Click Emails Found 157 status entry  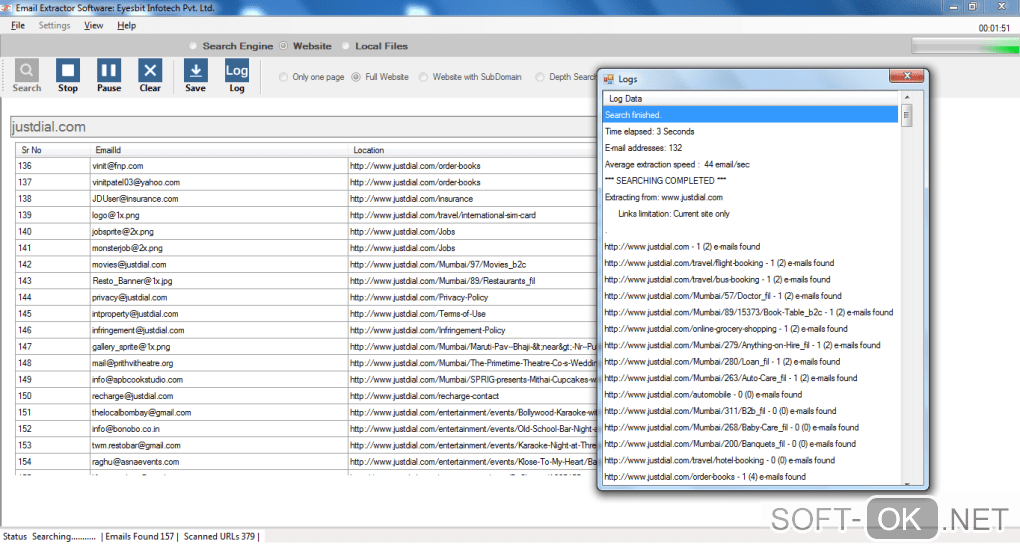pos(139,537)
